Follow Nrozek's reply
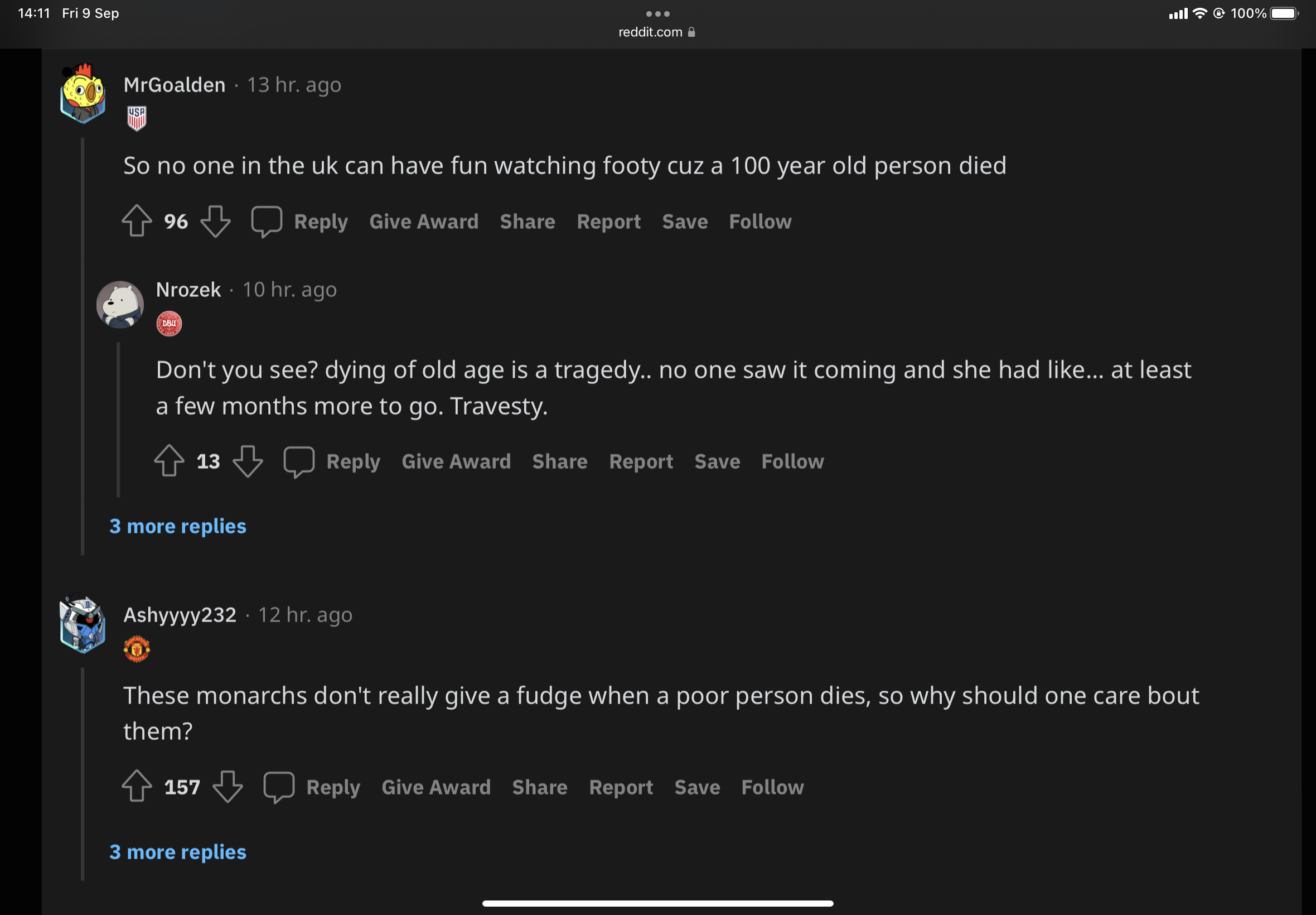Viewport: 1316px width, 915px height. click(x=792, y=461)
